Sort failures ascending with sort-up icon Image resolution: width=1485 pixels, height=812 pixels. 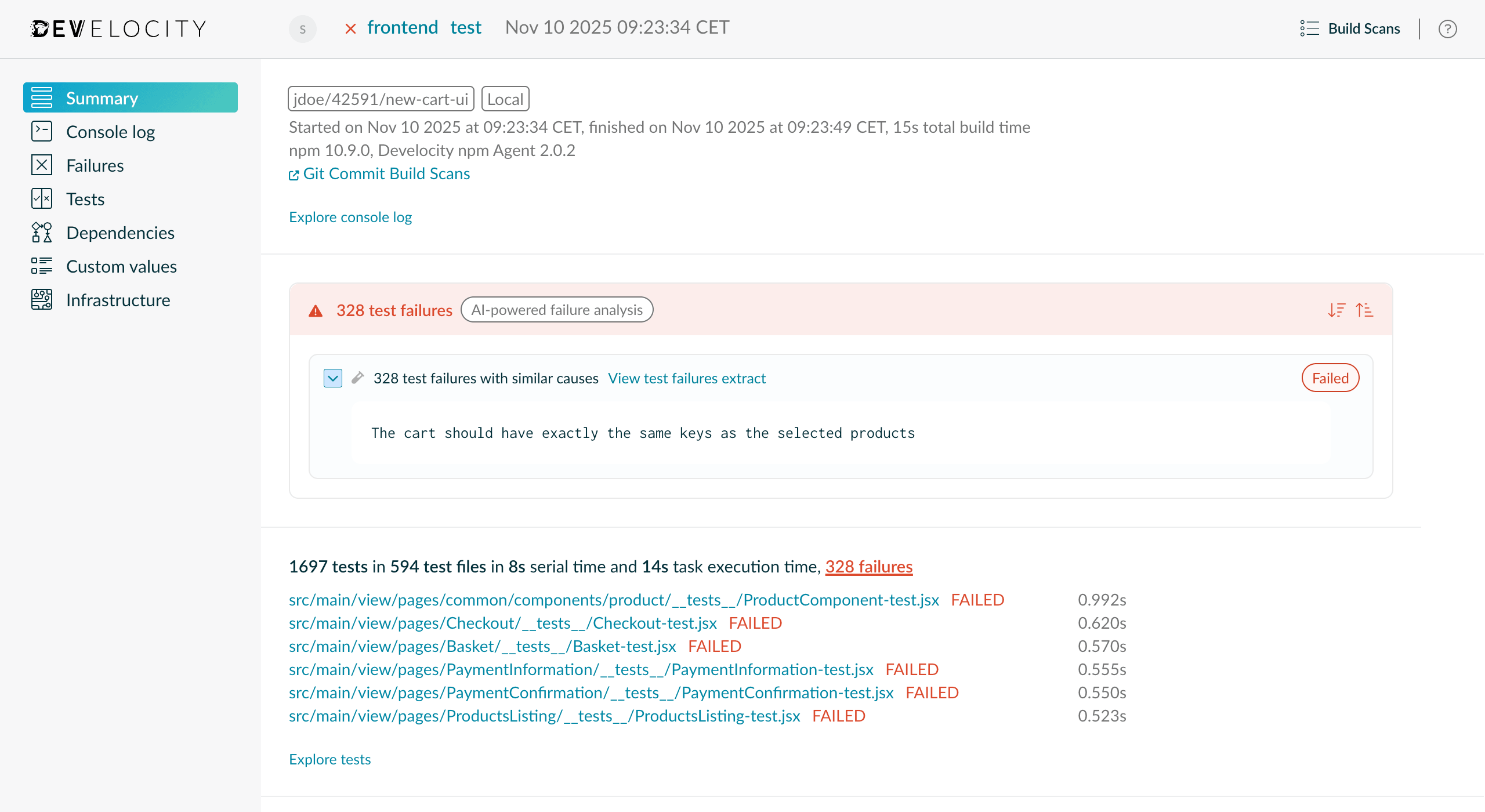click(x=1366, y=310)
